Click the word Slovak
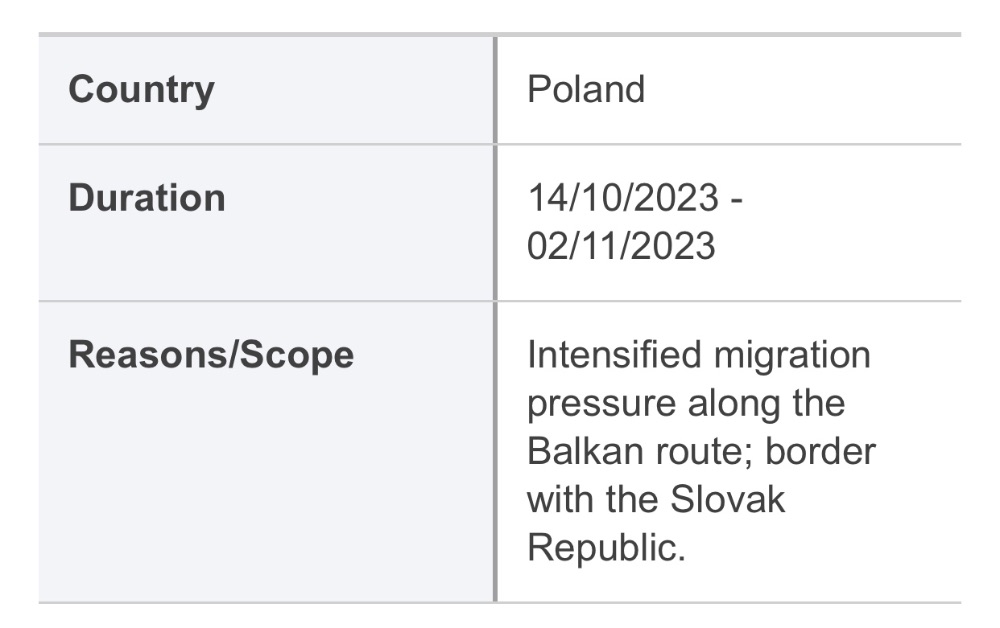This screenshot has width=1000, height=628. point(728,499)
